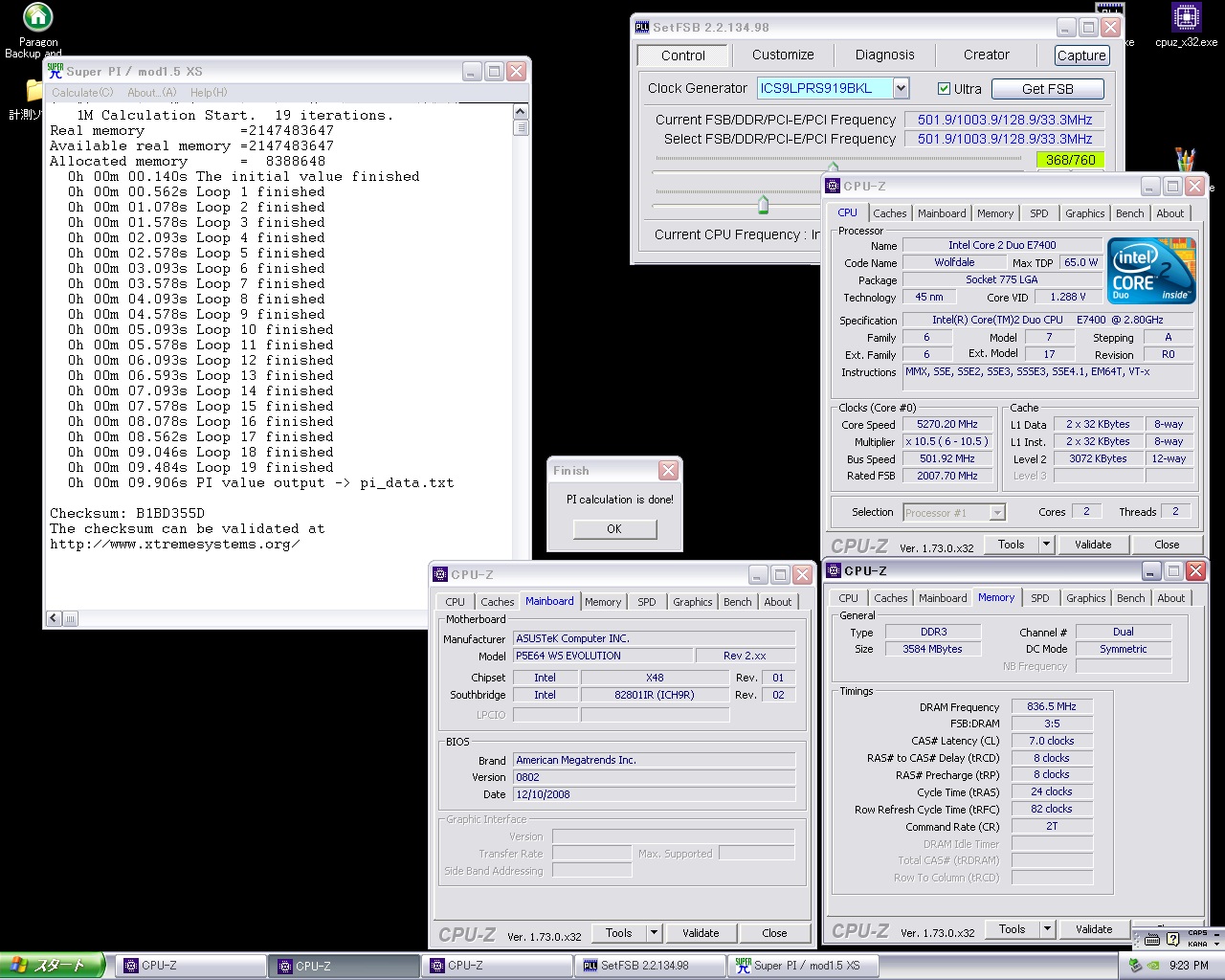
Task: Open the About menu in Super PI
Action: 152,93
